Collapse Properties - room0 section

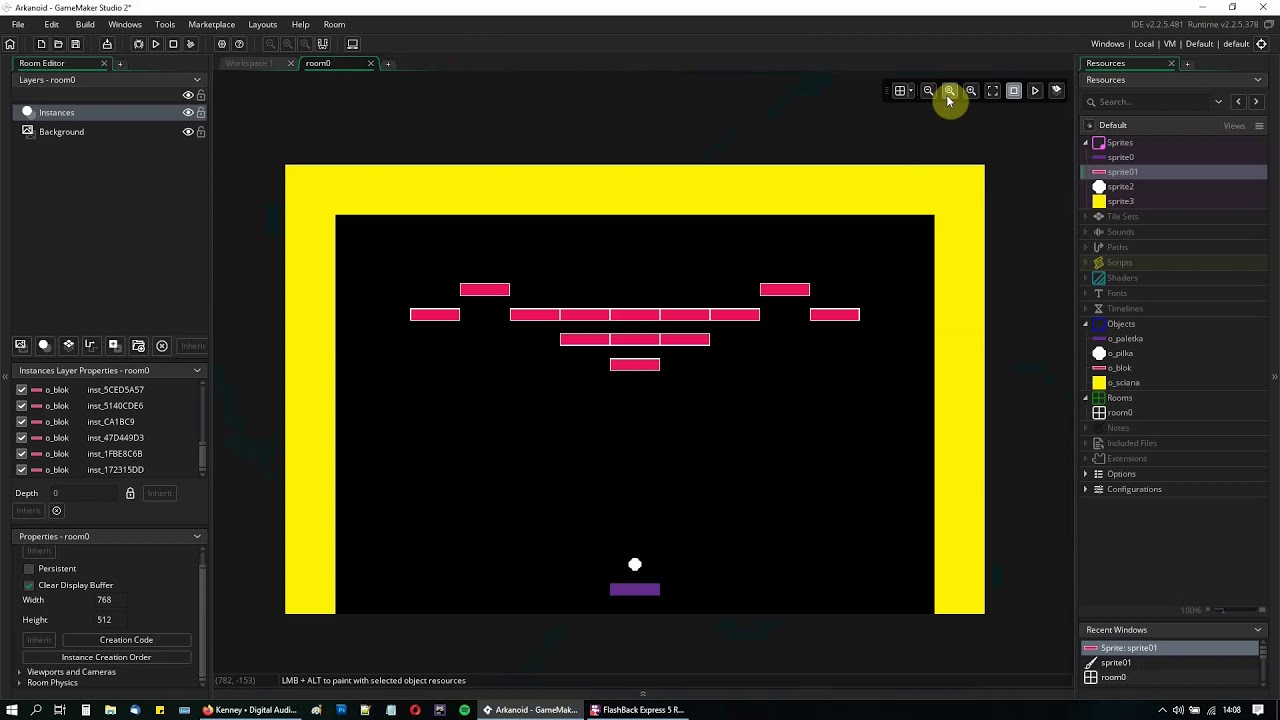pyautogui.click(x=197, y=537)
